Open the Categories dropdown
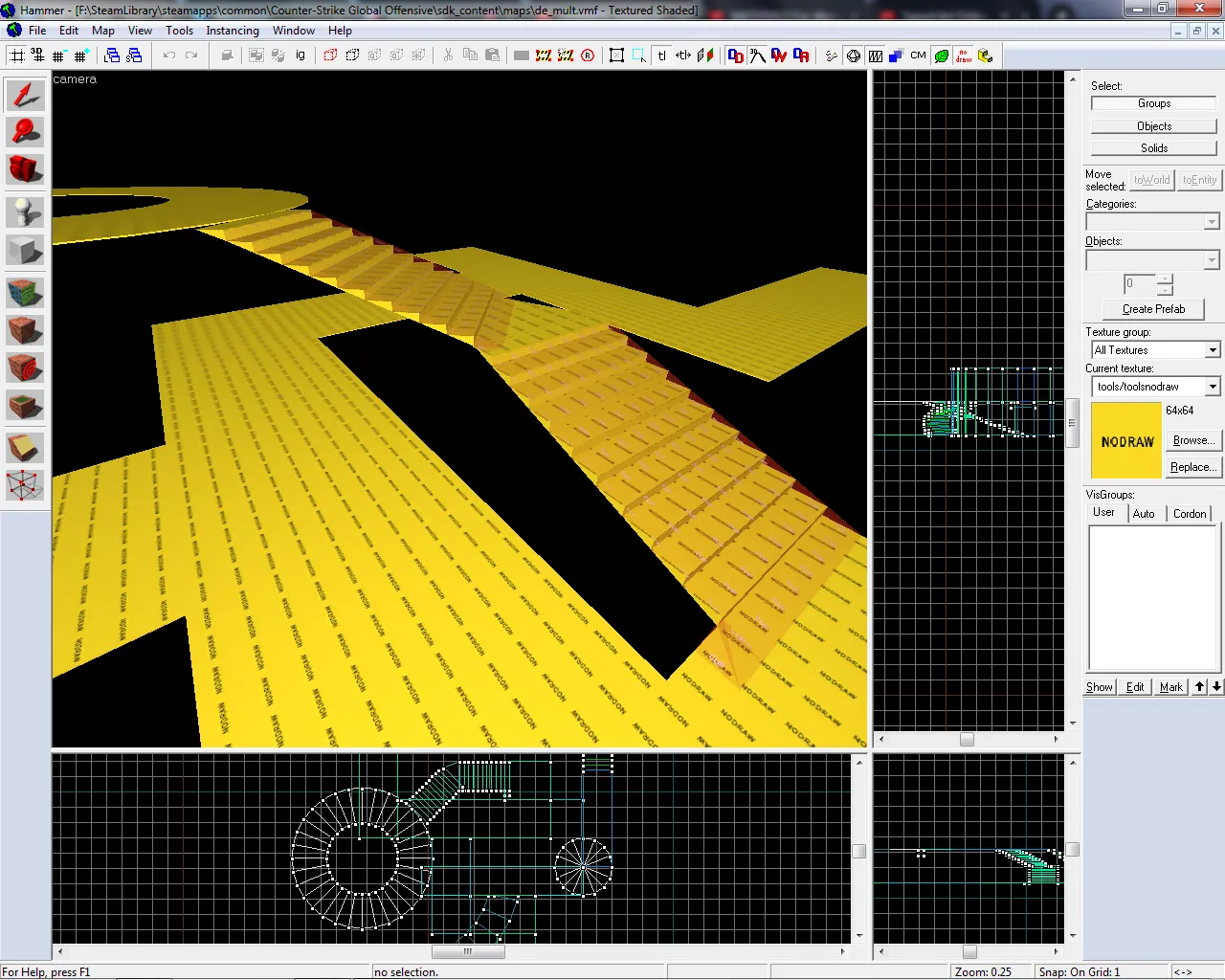Image resolution: width=1225 pixels, height=980 pixels. tap(1153, 221)
